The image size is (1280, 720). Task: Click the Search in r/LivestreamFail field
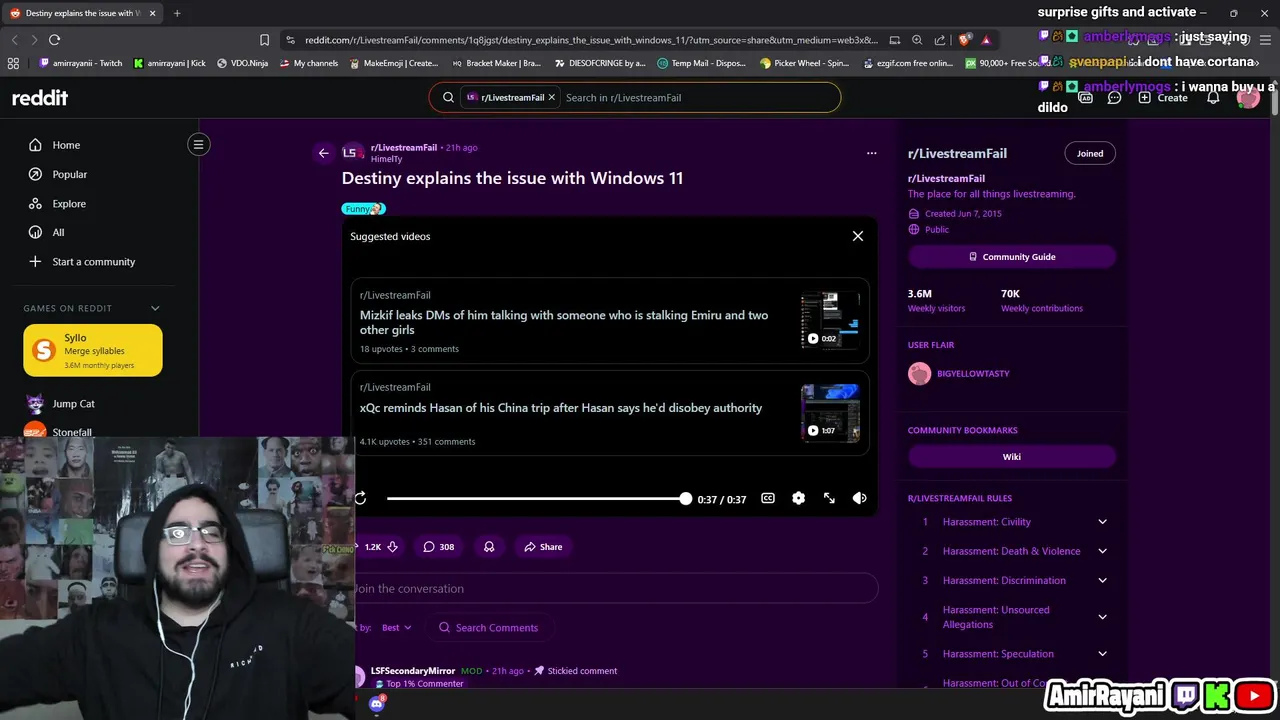(698, 98)
